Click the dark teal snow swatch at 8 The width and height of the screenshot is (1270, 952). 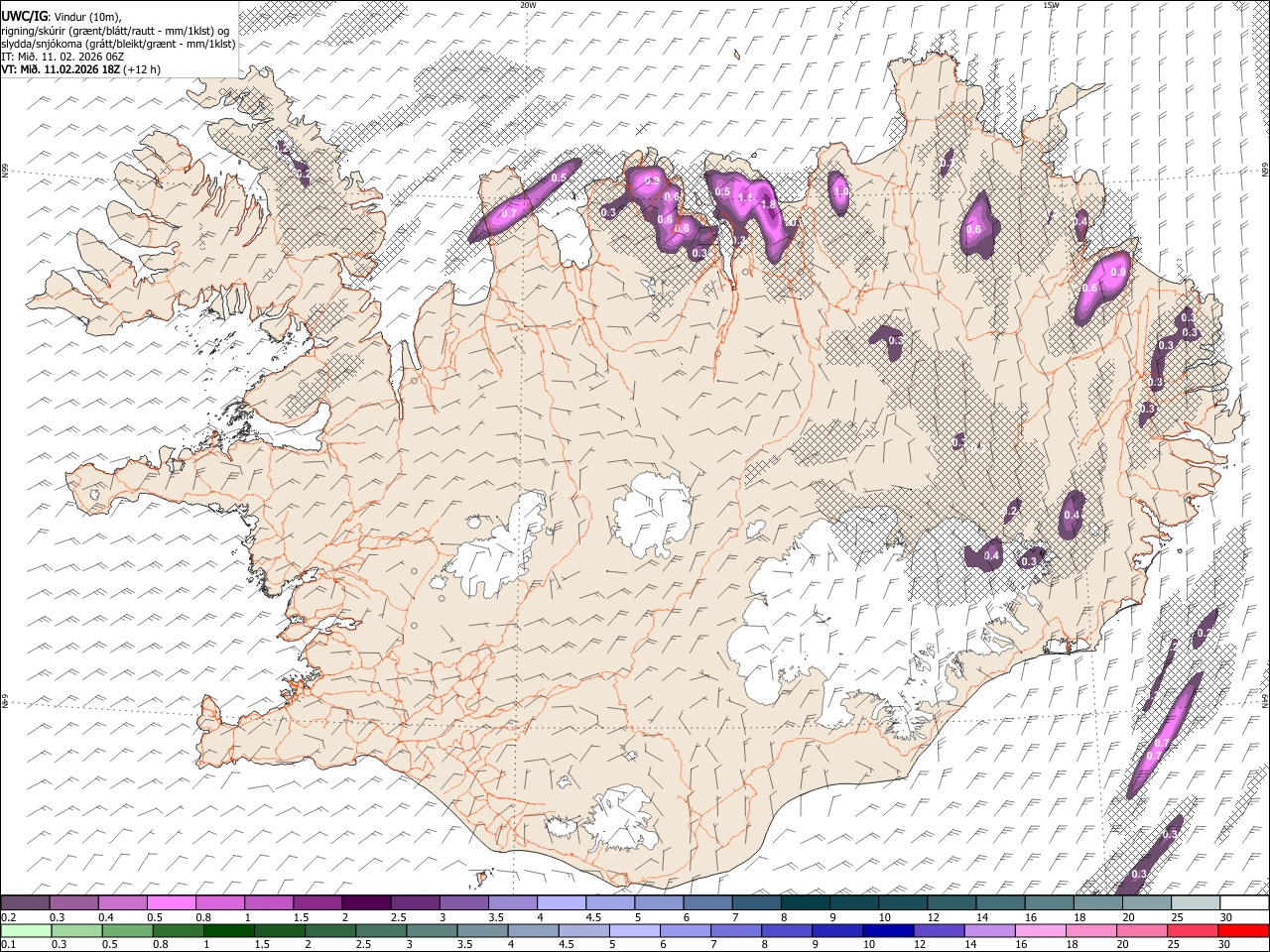(x=804, y=902)
